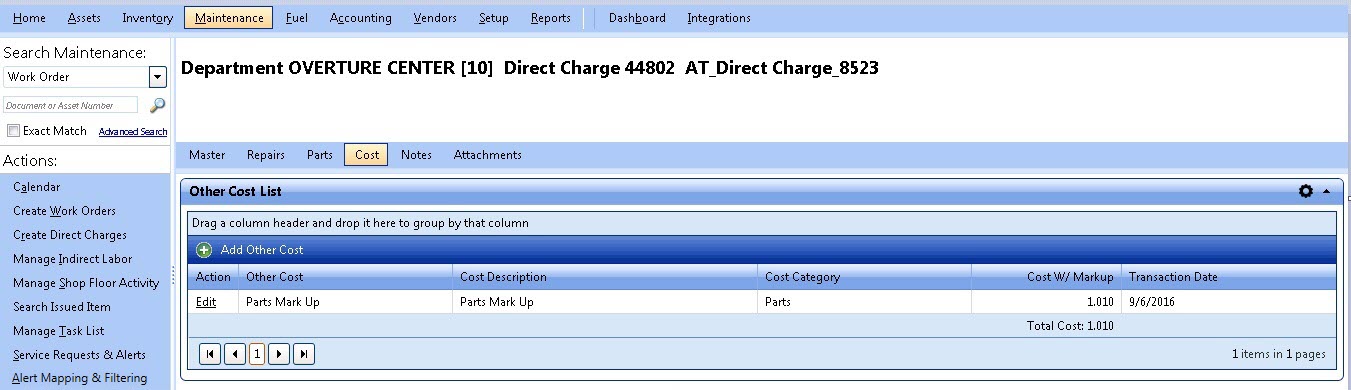Click Edit on the Parts Mark Up row
This screenshot has width=1351, height=390.
point(205,301)
